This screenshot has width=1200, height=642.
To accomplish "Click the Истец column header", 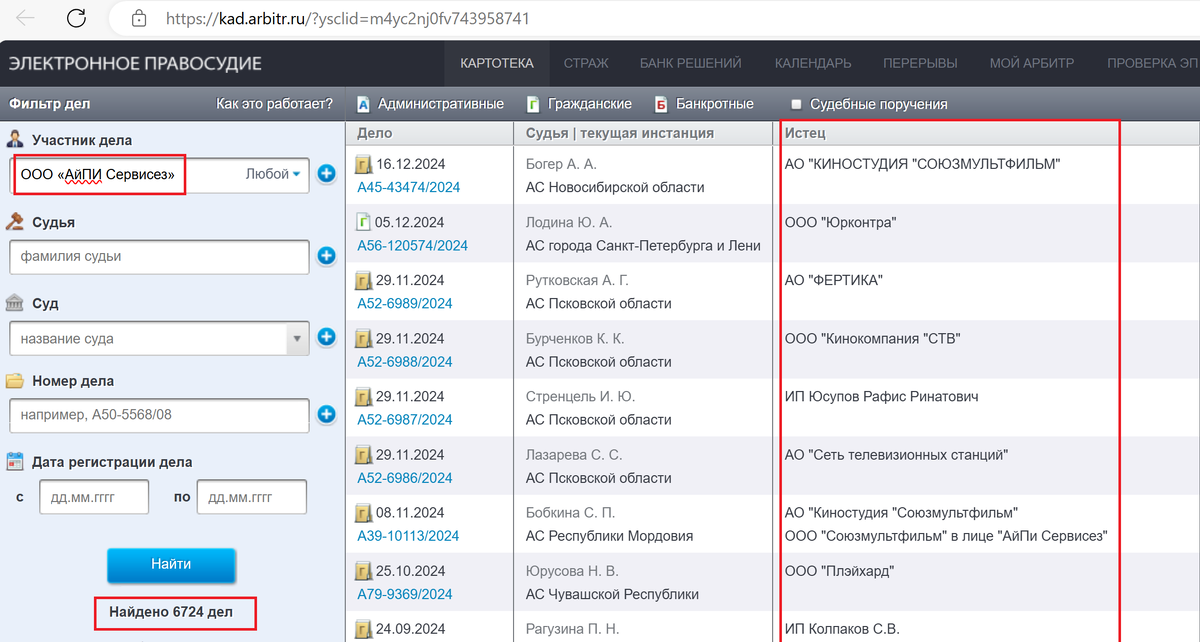I will click(805, 133).
